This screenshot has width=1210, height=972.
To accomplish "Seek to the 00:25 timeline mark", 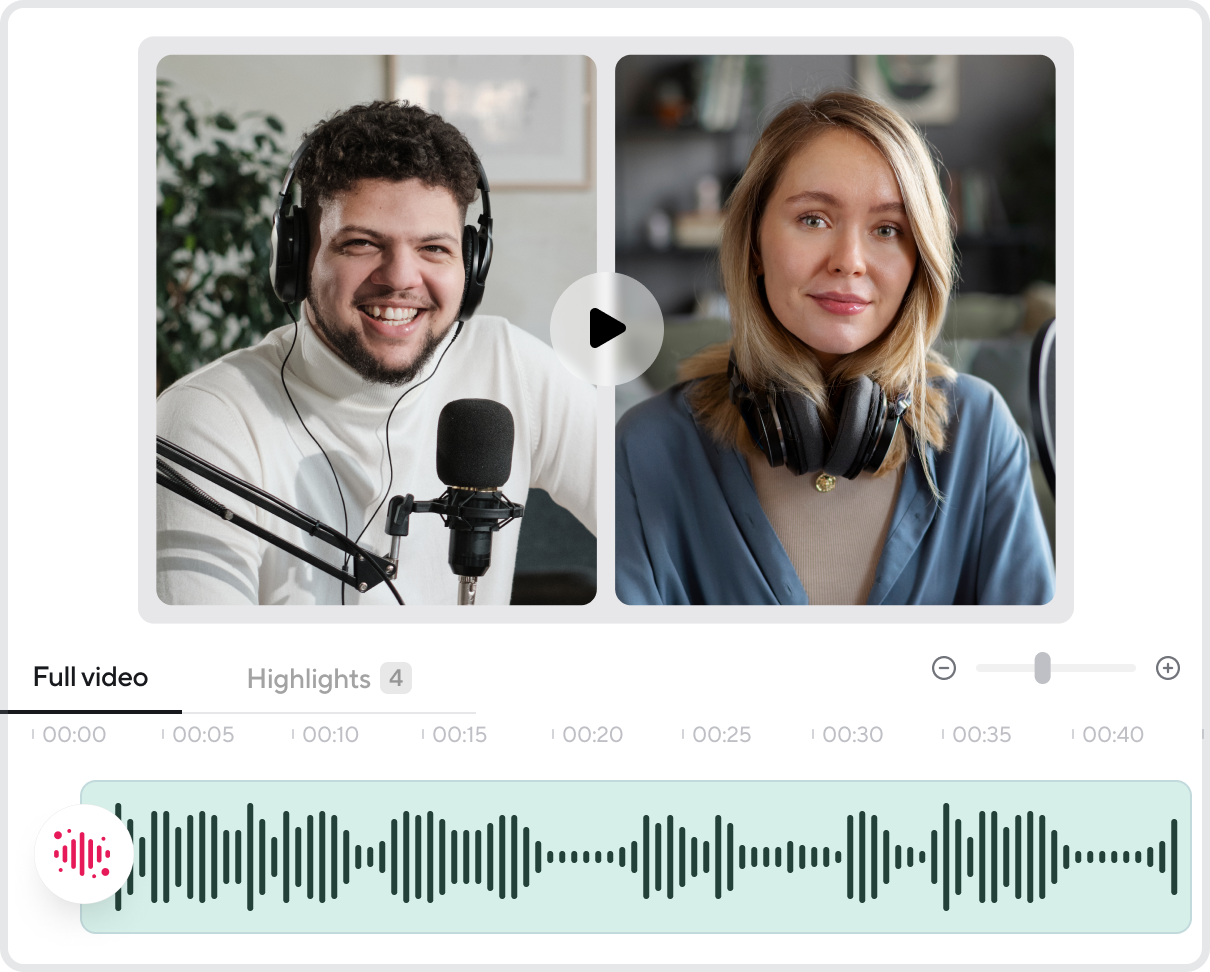I will [x=722, y=735].
